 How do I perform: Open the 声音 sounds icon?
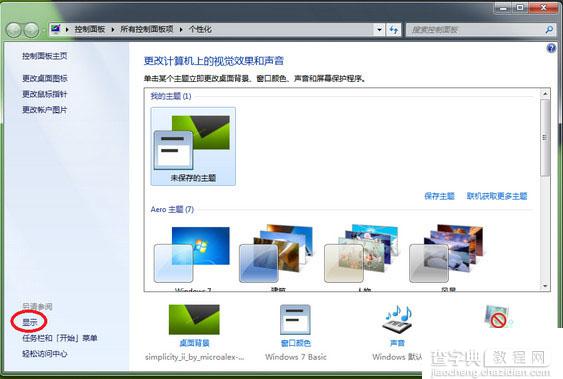click(x=397, y=319)
